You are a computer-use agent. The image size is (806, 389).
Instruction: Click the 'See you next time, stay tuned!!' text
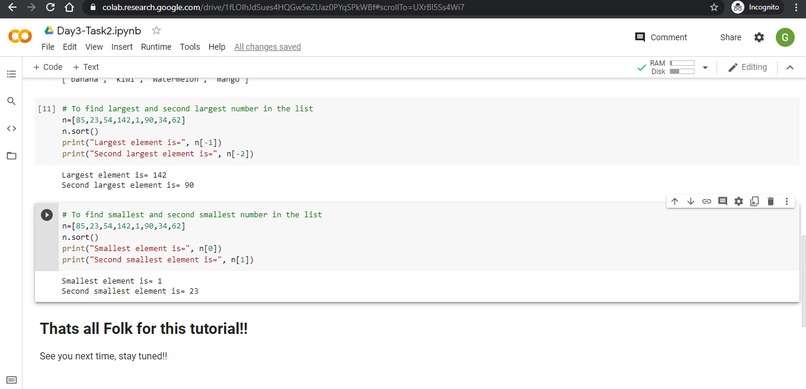[x=103, y=356]
